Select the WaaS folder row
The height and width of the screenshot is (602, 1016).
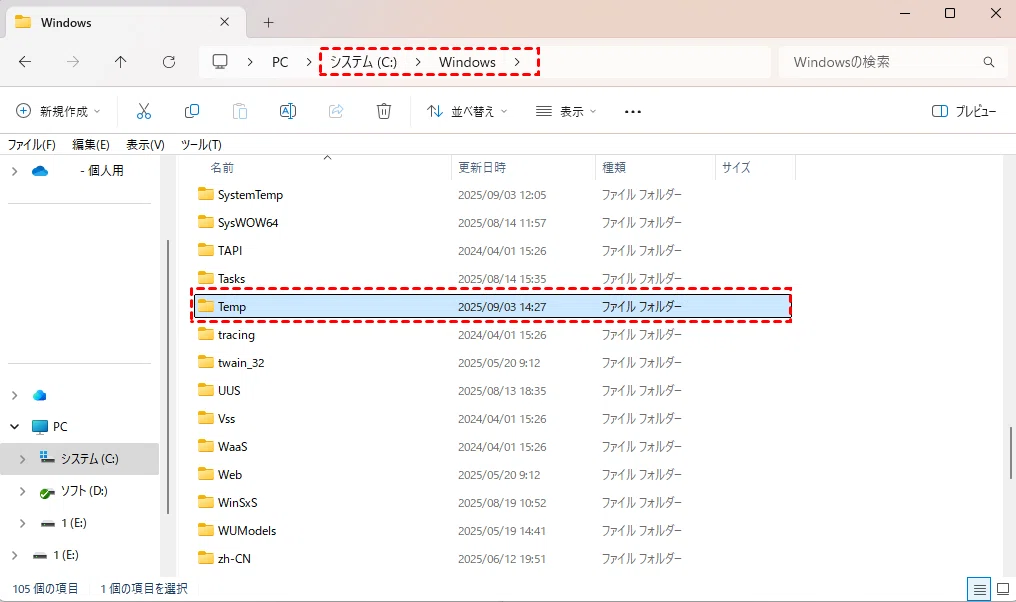click(x=492, y=446)
